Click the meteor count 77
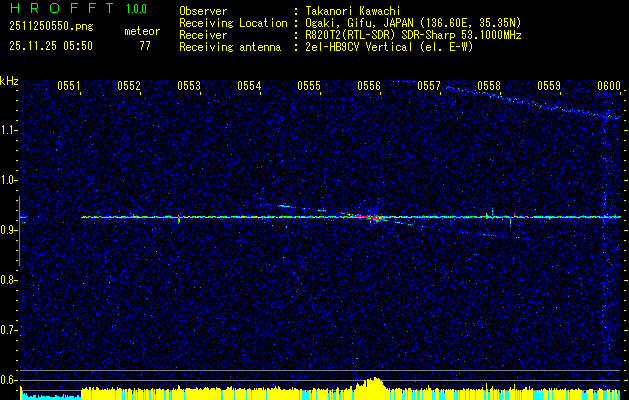629x400 pixels. pos(145,46)
